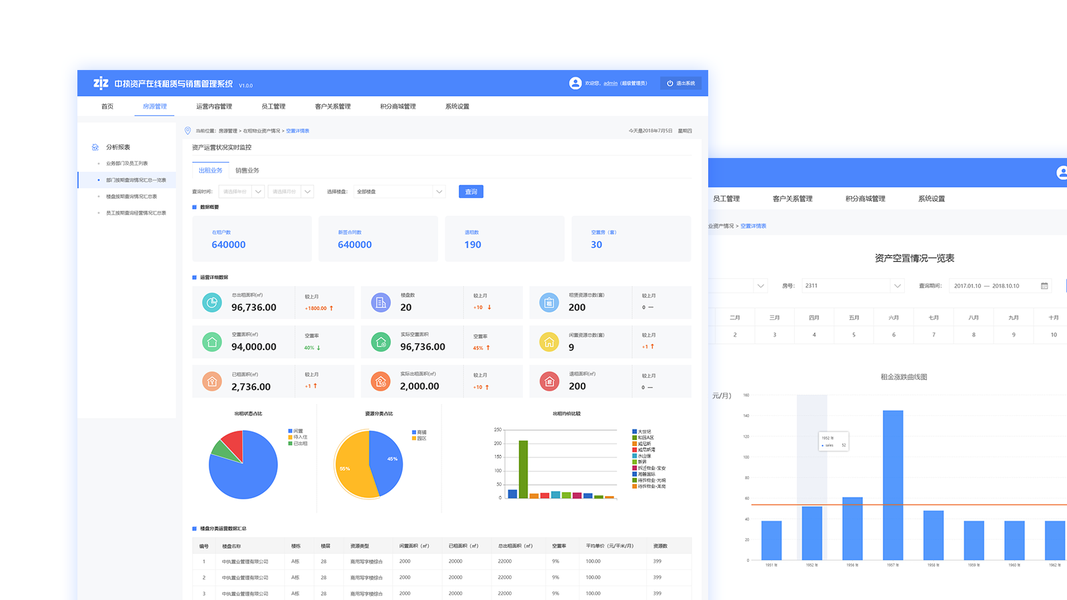The image size is (1067, 600).
Task: Switch to the 销售业务 tab
Action: pyautogui.click(x=247, y=170)
